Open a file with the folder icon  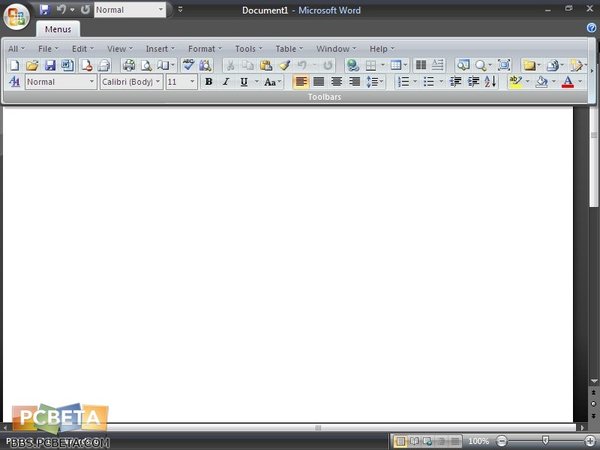32,65
